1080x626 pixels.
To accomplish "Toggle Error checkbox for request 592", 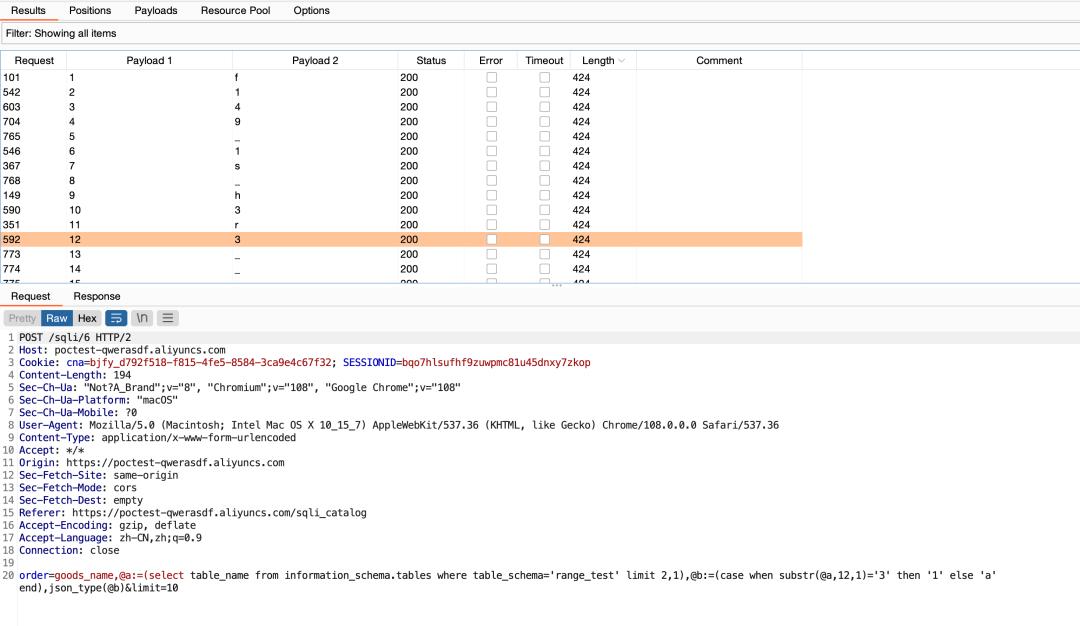I will point(491,240).
